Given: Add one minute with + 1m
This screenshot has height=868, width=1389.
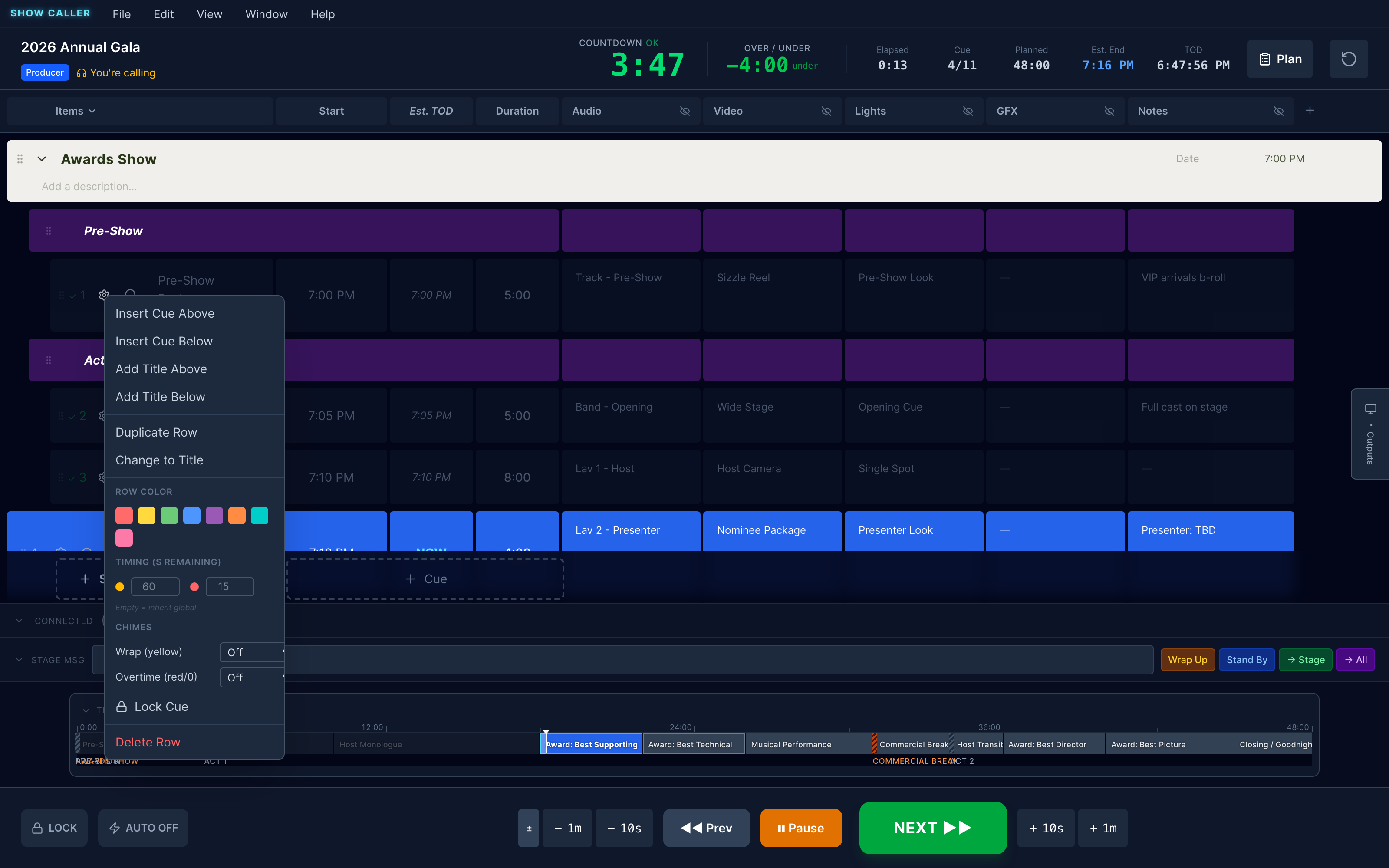Looking at the screenshot, I should click(1103, 829).
